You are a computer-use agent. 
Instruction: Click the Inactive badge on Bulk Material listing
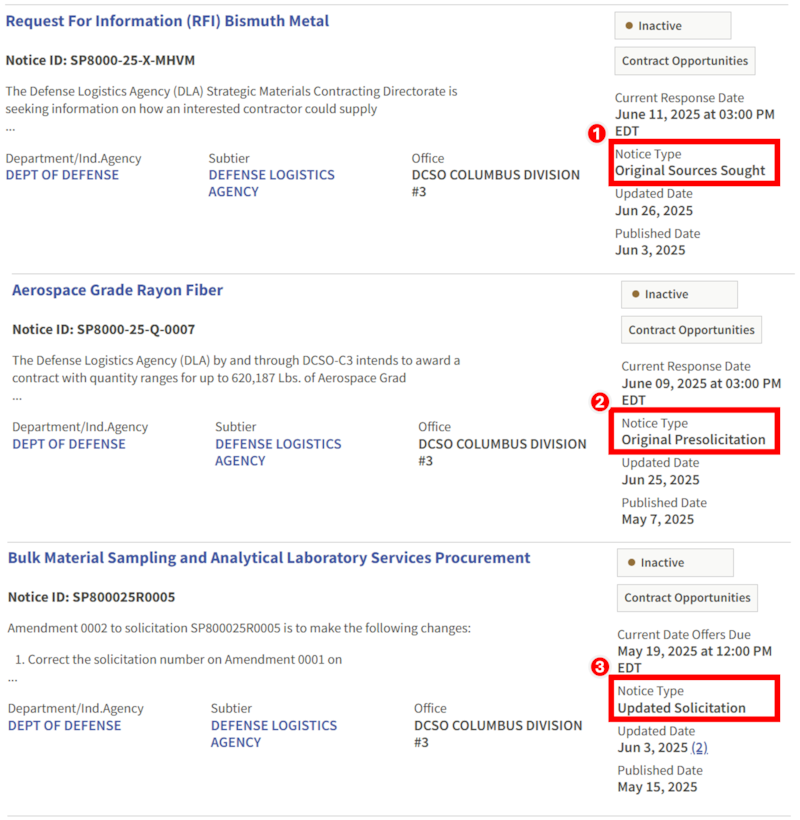click(x=675, y=562)
